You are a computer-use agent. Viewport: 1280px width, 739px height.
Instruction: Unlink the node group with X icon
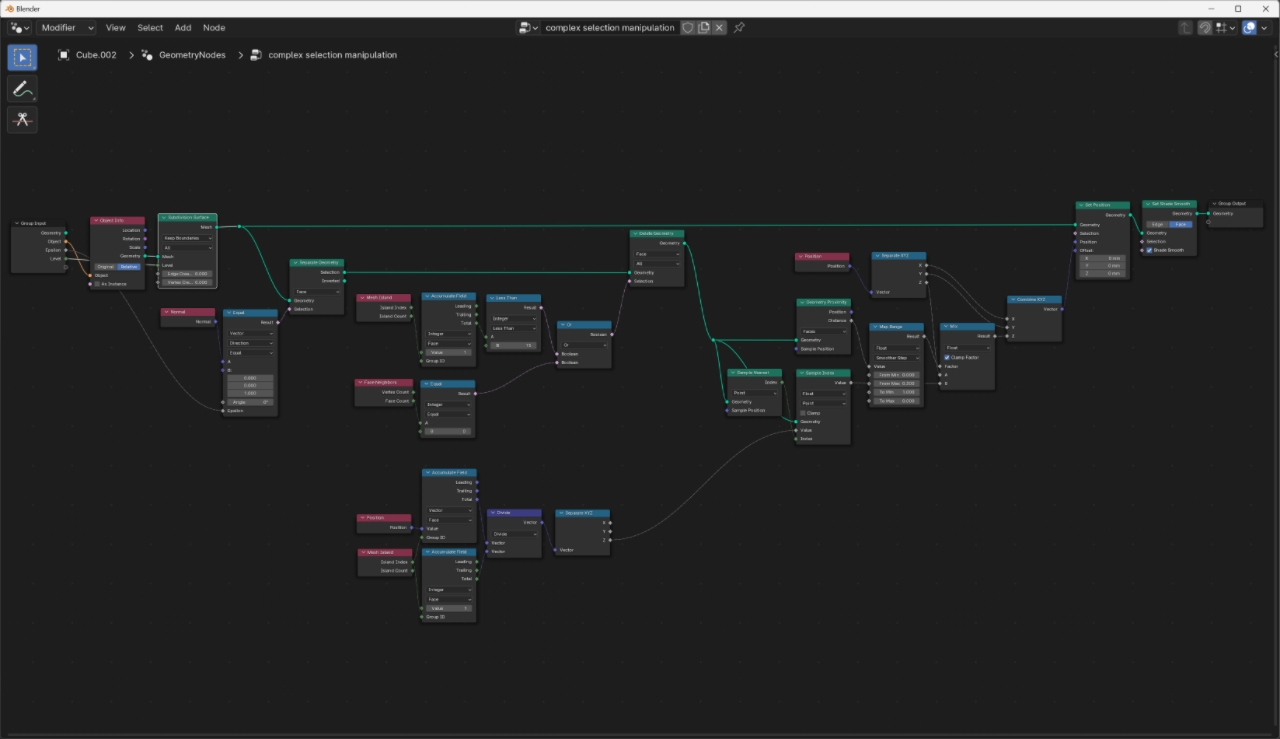718,28
